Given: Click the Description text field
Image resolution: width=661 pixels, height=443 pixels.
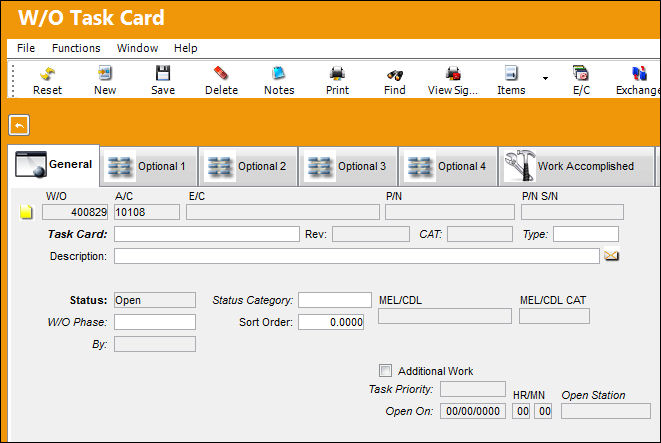Looking at the screenshot, I should (x=357, y=256).
